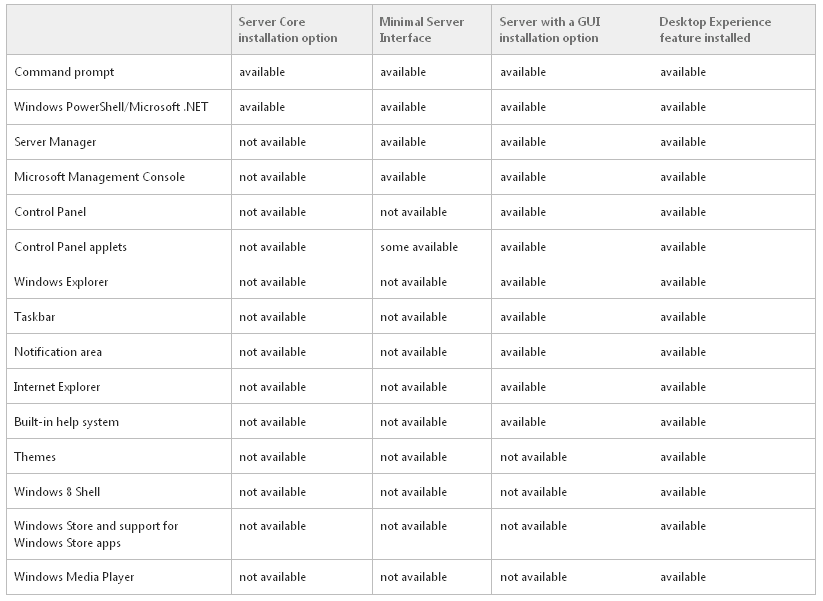Click the Server Core installation option header
The image size is (823, 601).
288,30
